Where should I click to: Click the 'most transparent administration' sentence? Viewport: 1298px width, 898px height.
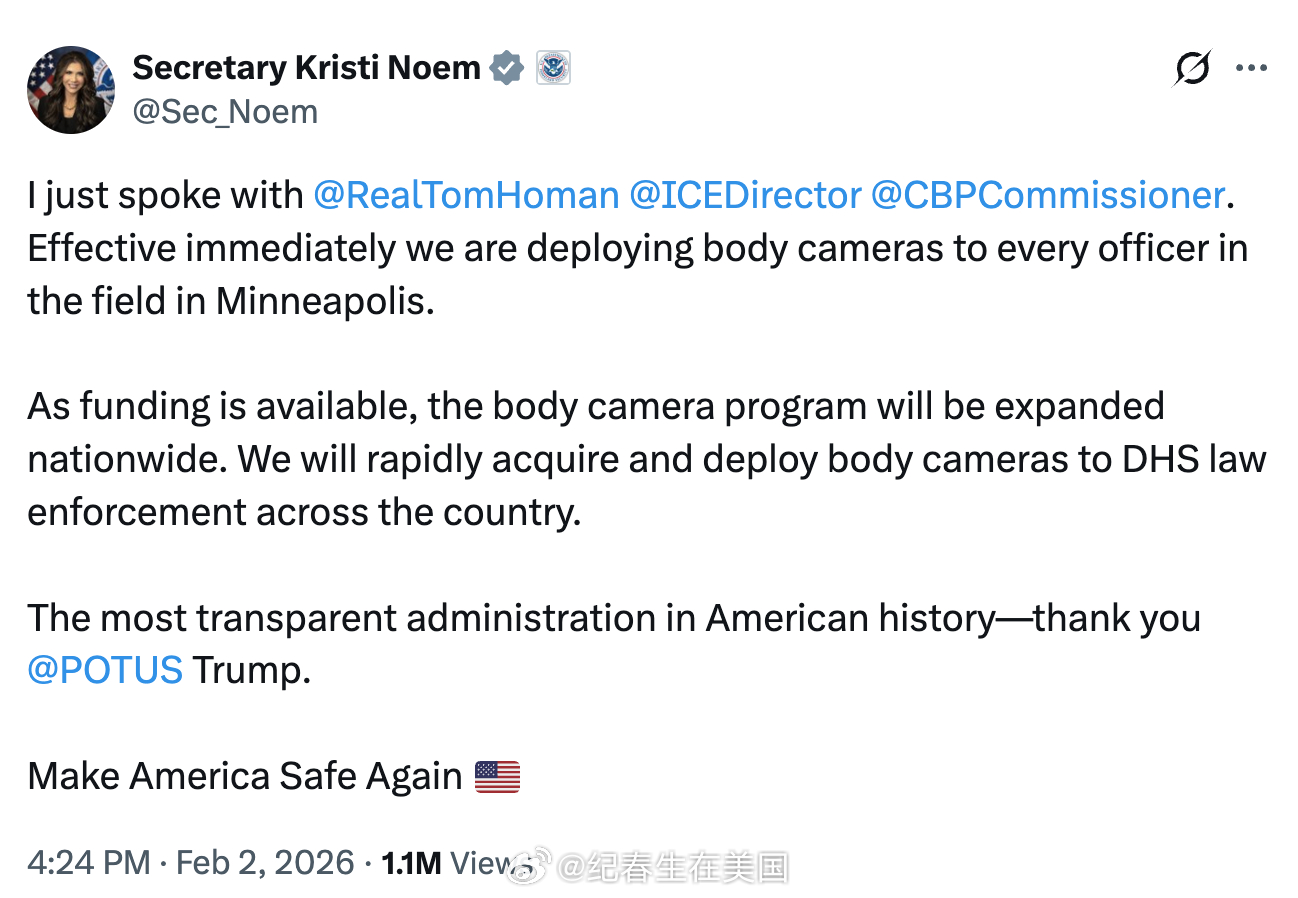[614, 643]
